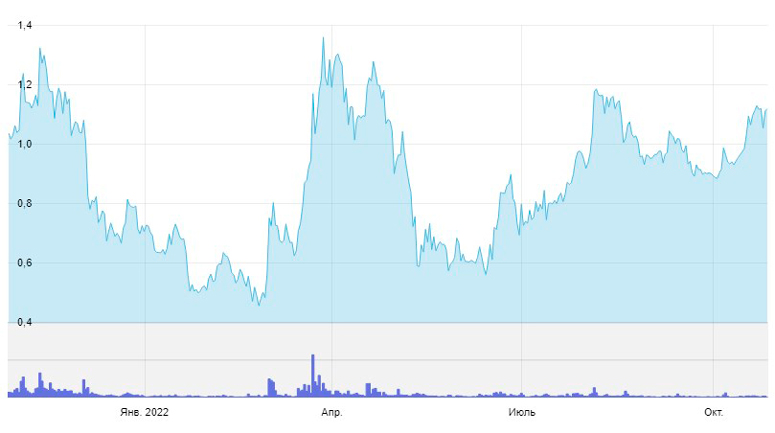This screenshot has width=775, height=433.
Task: Click the first price peak at chart's left
Action: (40, 48)
